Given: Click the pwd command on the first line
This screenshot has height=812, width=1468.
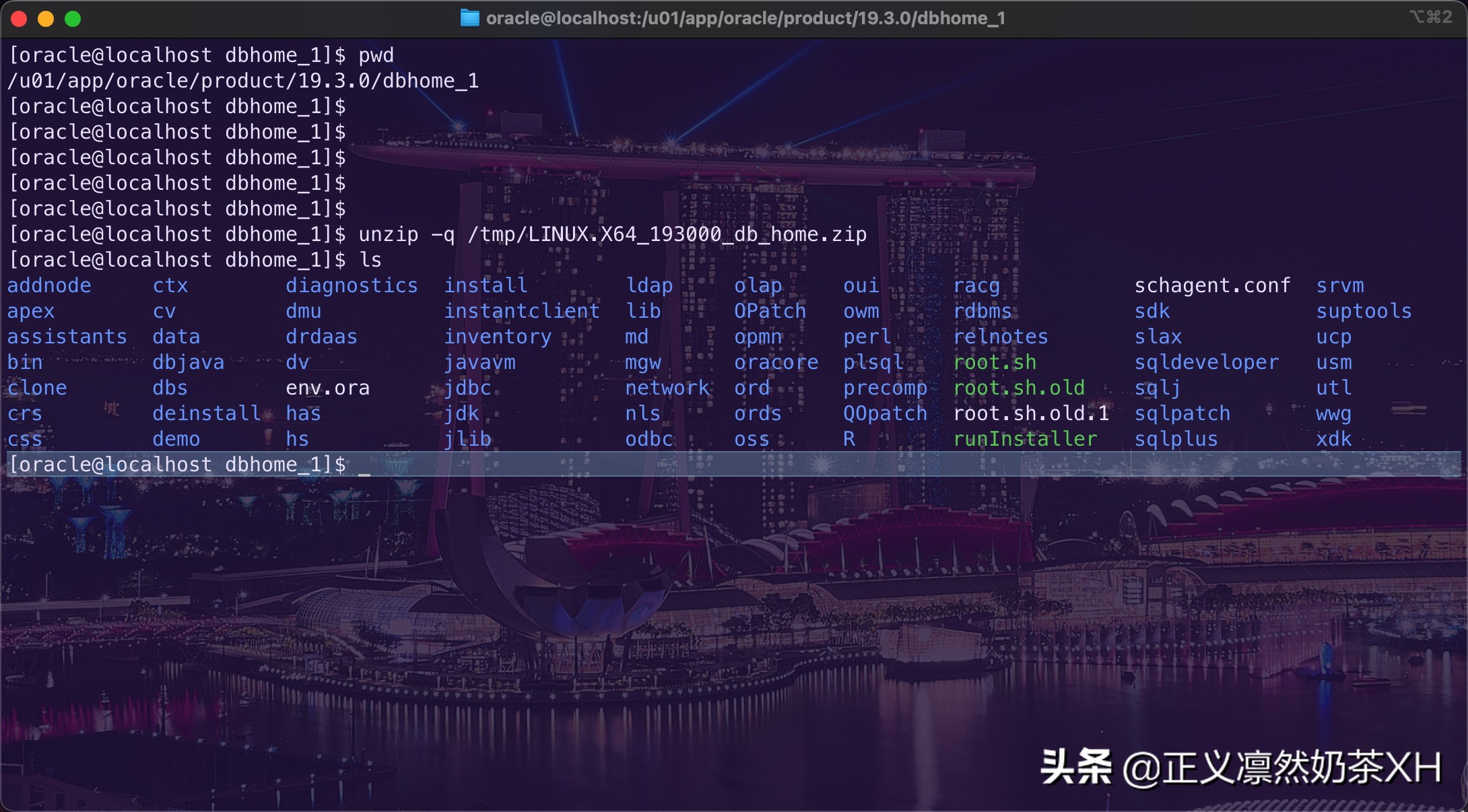Looking at the screenshot, I should click(375, 55).
